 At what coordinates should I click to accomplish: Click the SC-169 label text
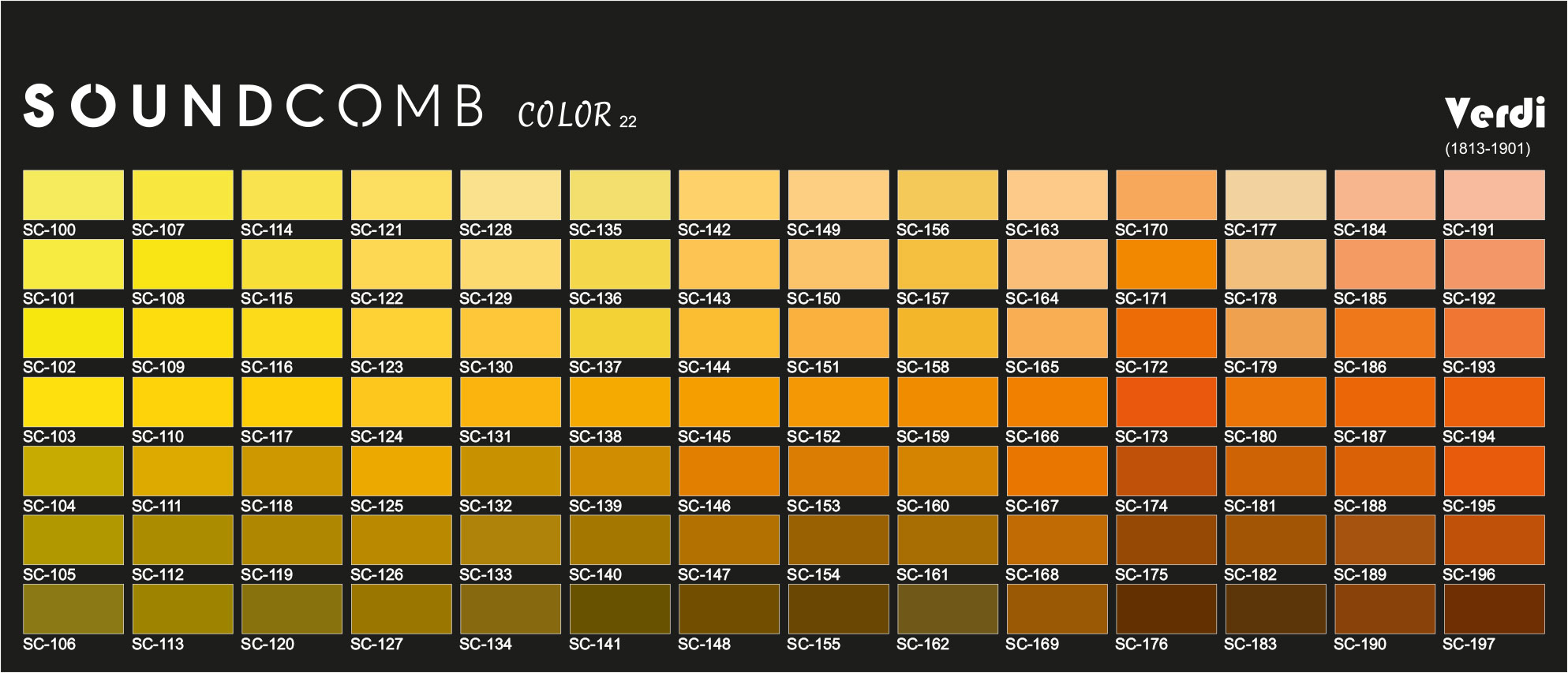[1032, 644]
